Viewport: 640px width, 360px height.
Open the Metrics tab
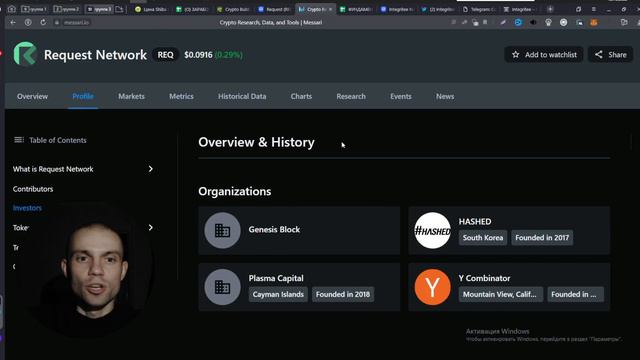coord(181,96)
